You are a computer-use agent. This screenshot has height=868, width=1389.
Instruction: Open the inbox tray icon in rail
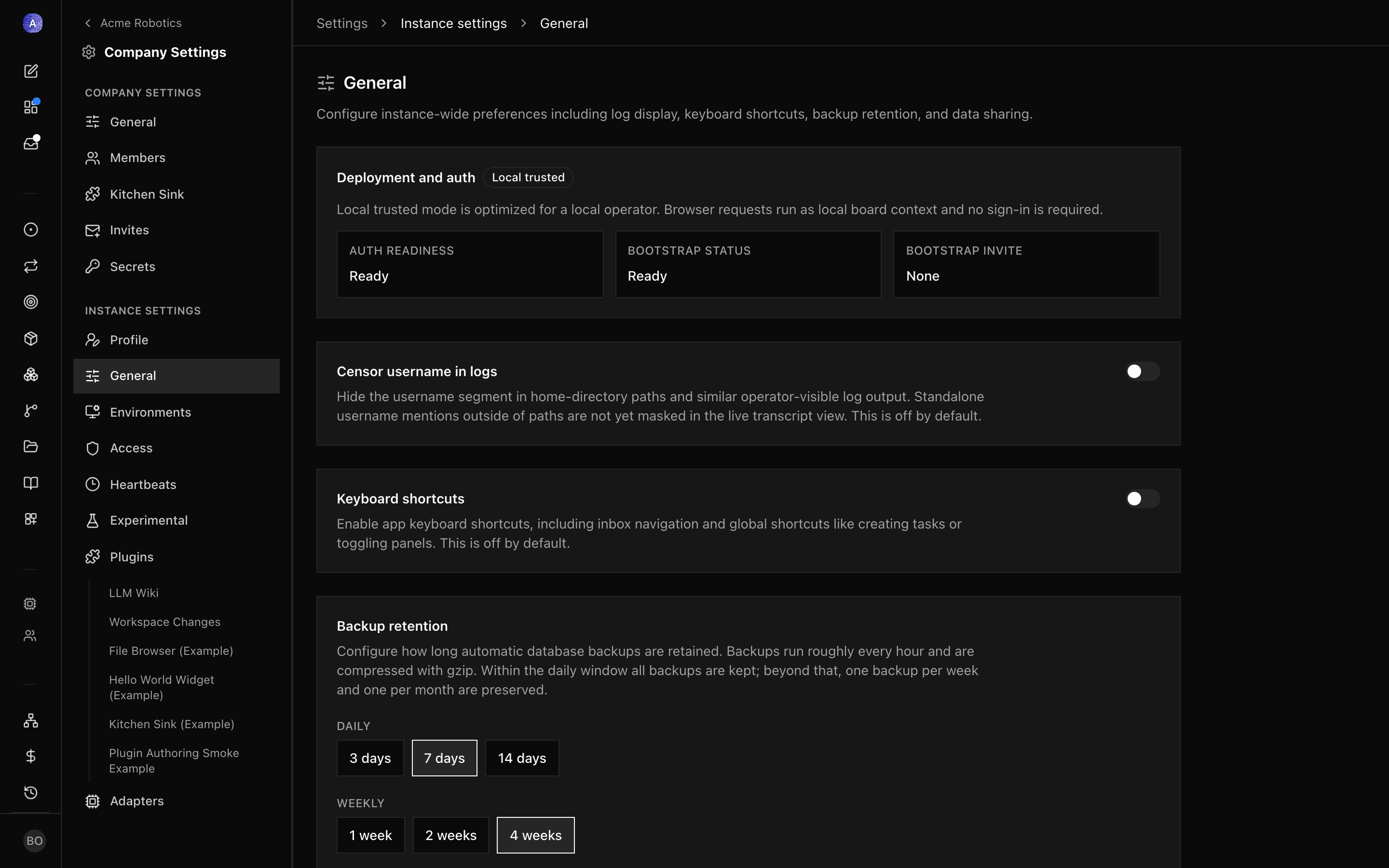click(x=31, y=142)
